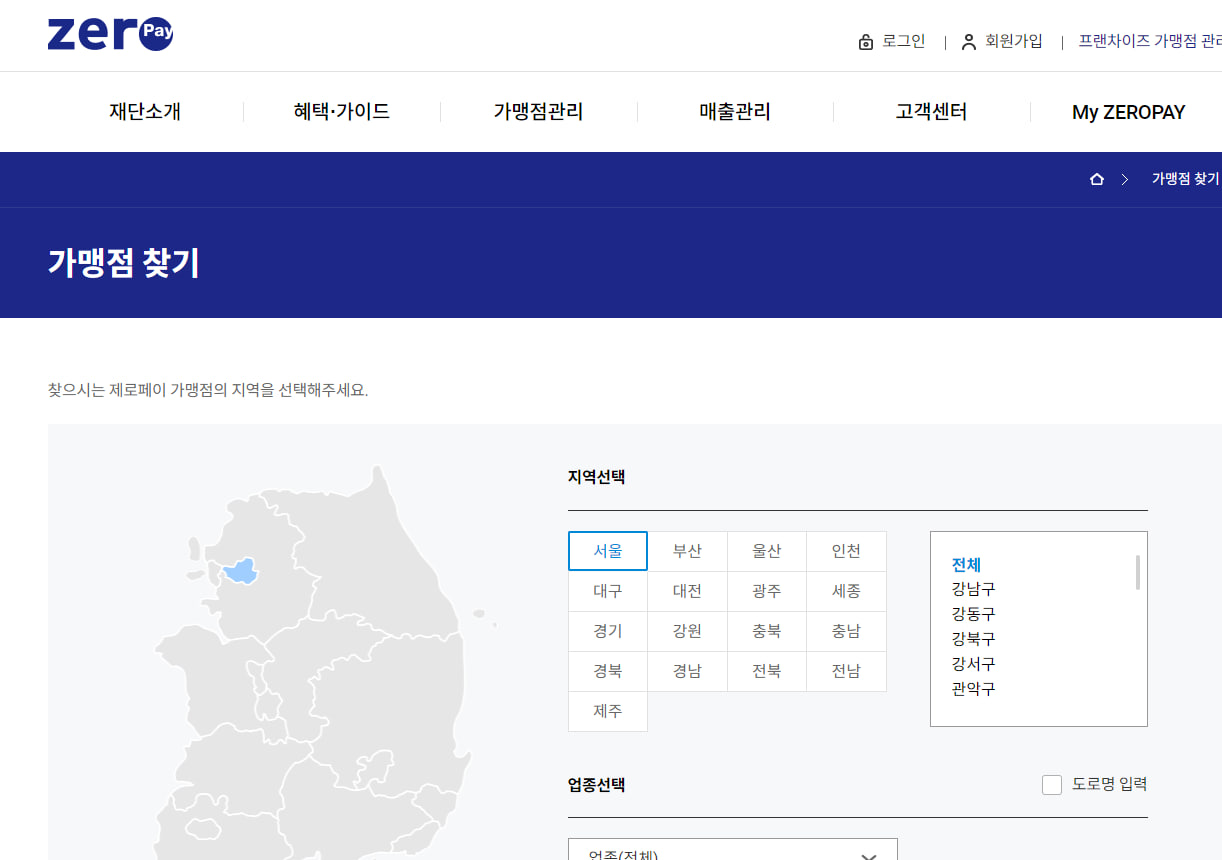Select 강남구 from the district list
This screenshot has width=1222, height=860.
tap(971, 589)
